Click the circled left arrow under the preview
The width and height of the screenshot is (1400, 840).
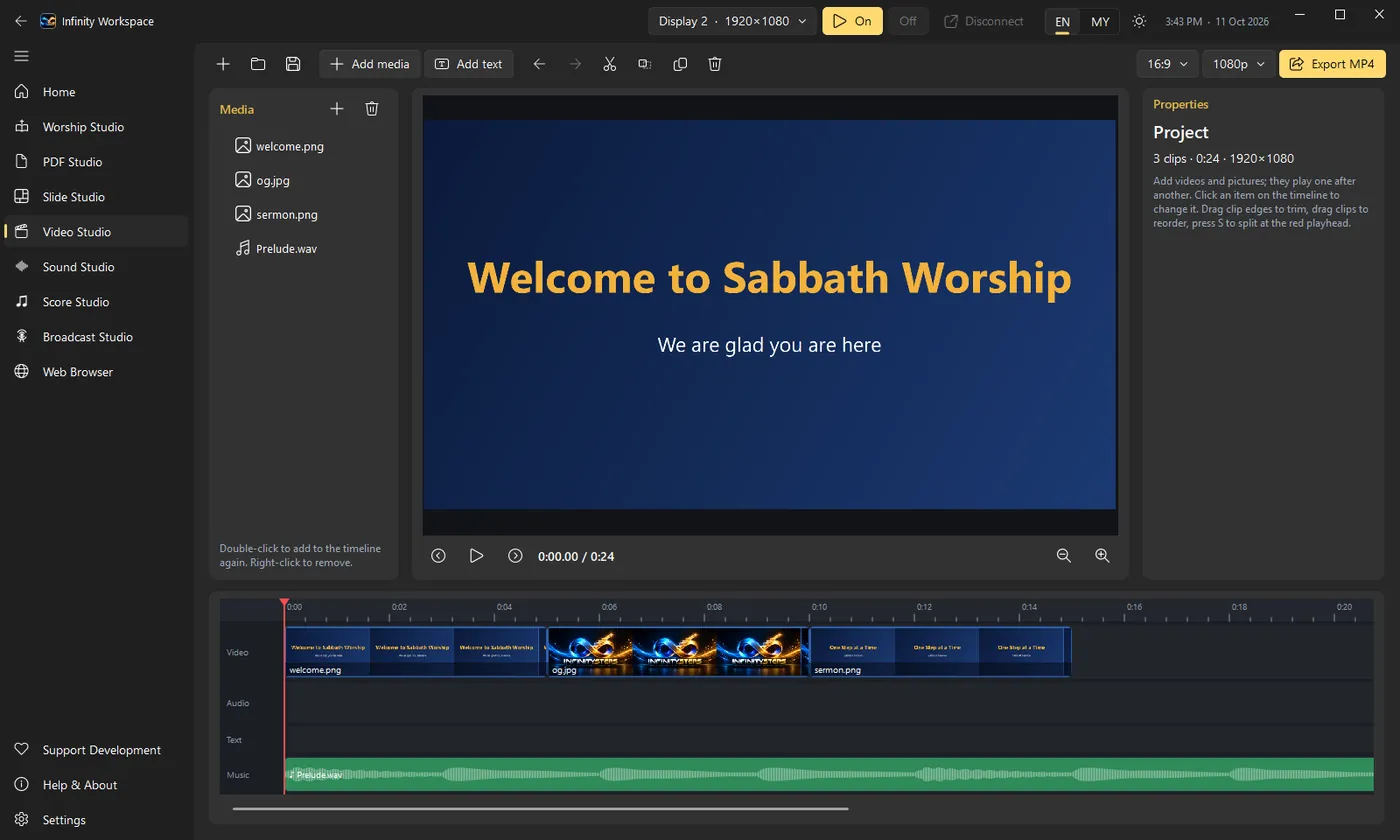tap(438, 556)
